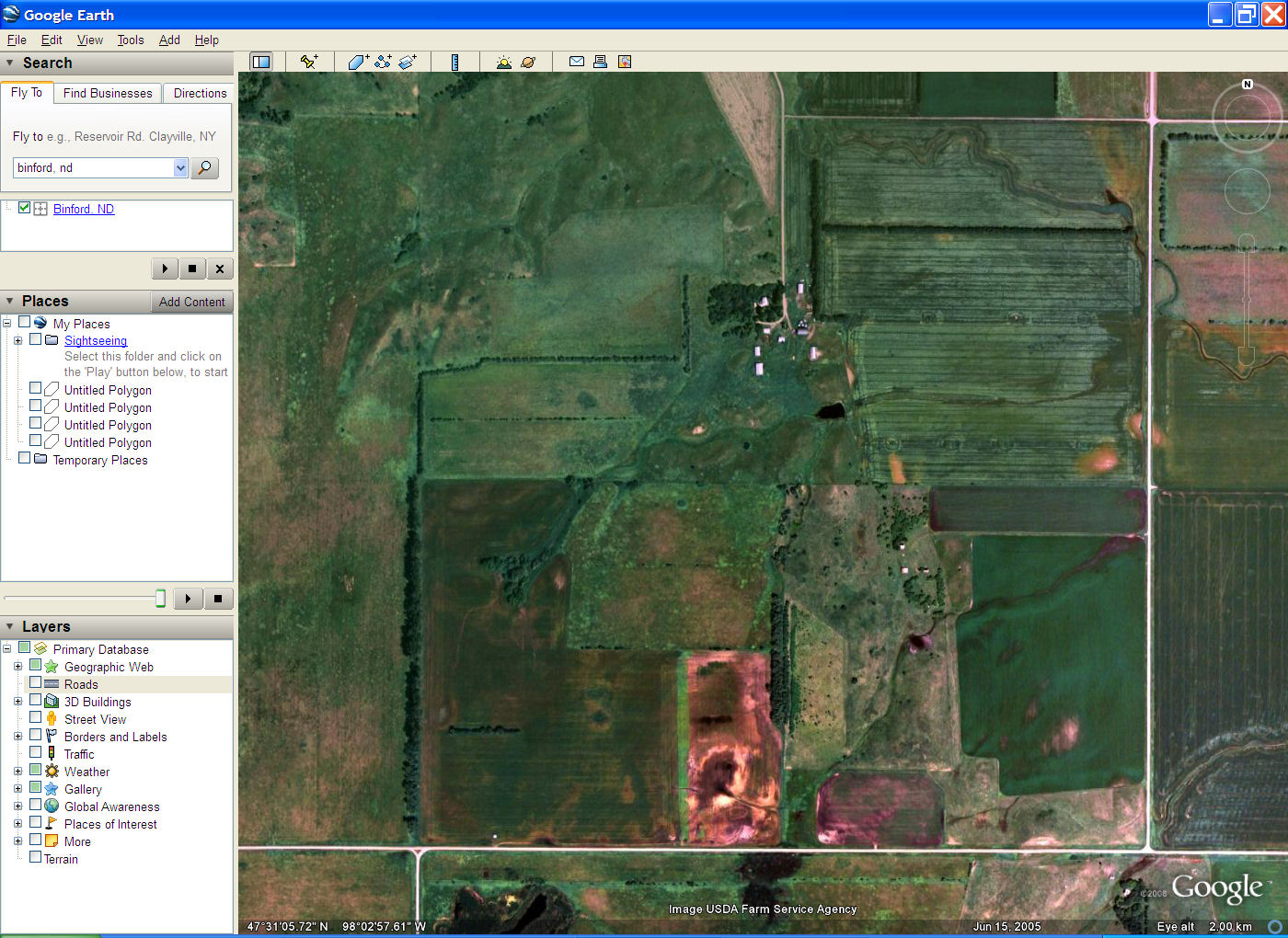Click the Weather layer sun icon
The image size is (1288, 938).
click(52, 772)
